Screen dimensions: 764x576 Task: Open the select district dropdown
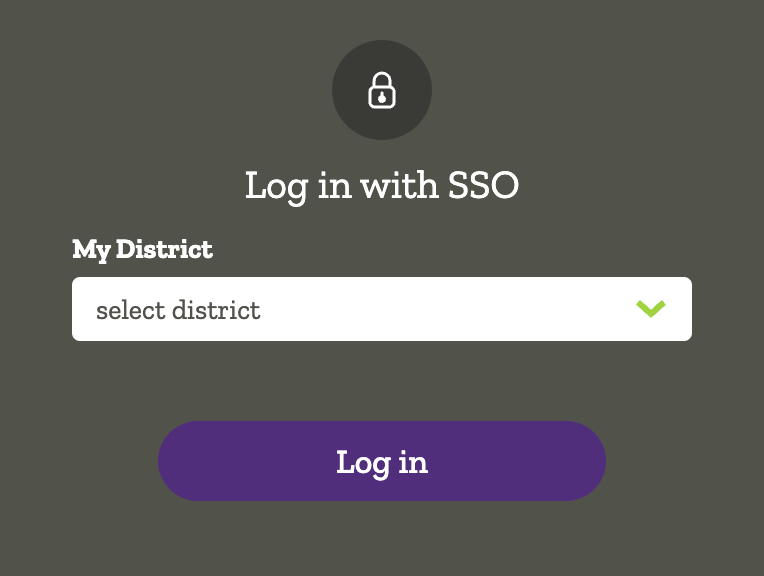(381, 309)
